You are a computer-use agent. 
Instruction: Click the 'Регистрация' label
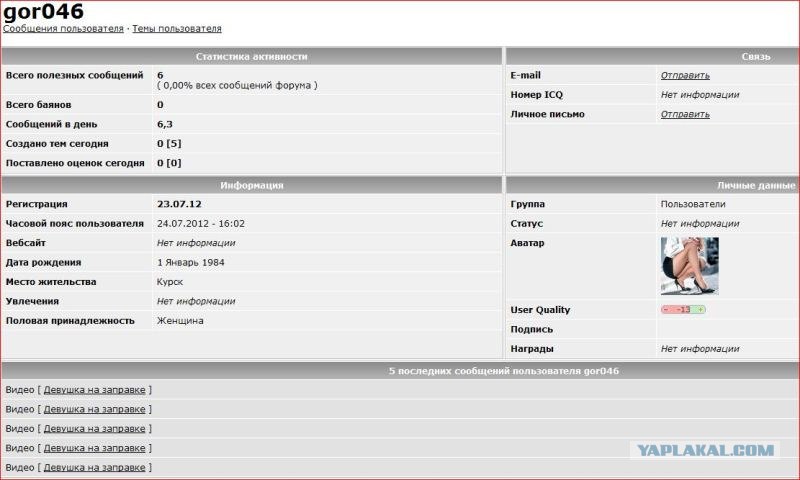tap(37, 204)
